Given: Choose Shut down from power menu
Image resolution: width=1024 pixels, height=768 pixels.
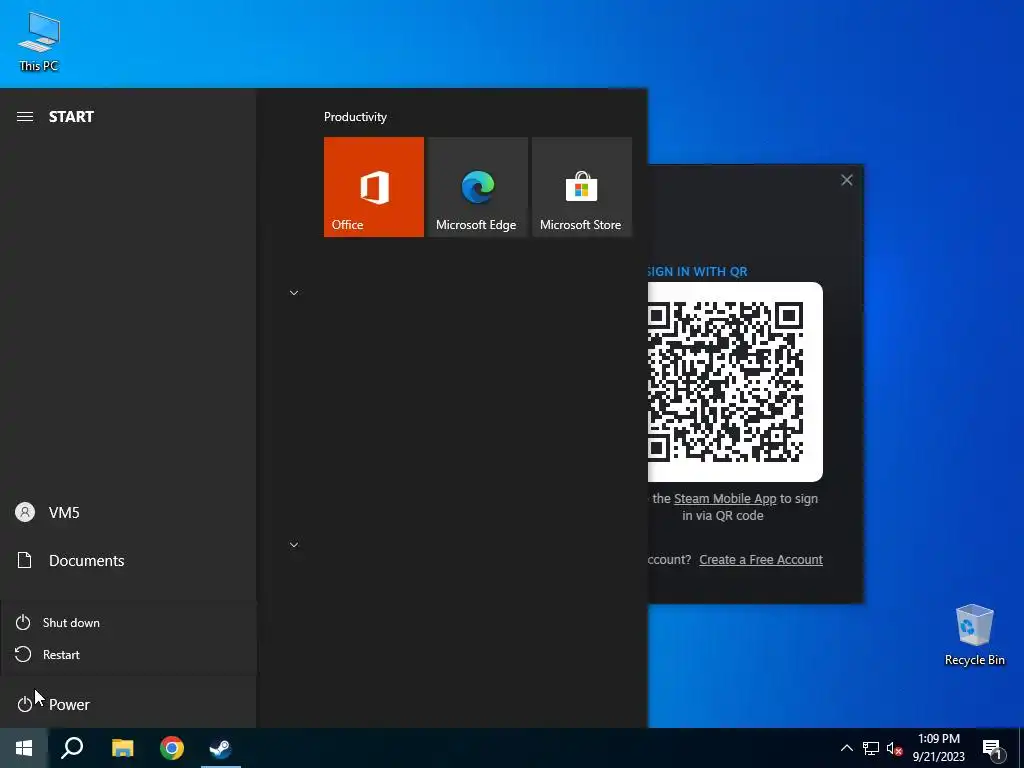Looking at the screenshot, I should pyautogui.click(x=128, y=623).
